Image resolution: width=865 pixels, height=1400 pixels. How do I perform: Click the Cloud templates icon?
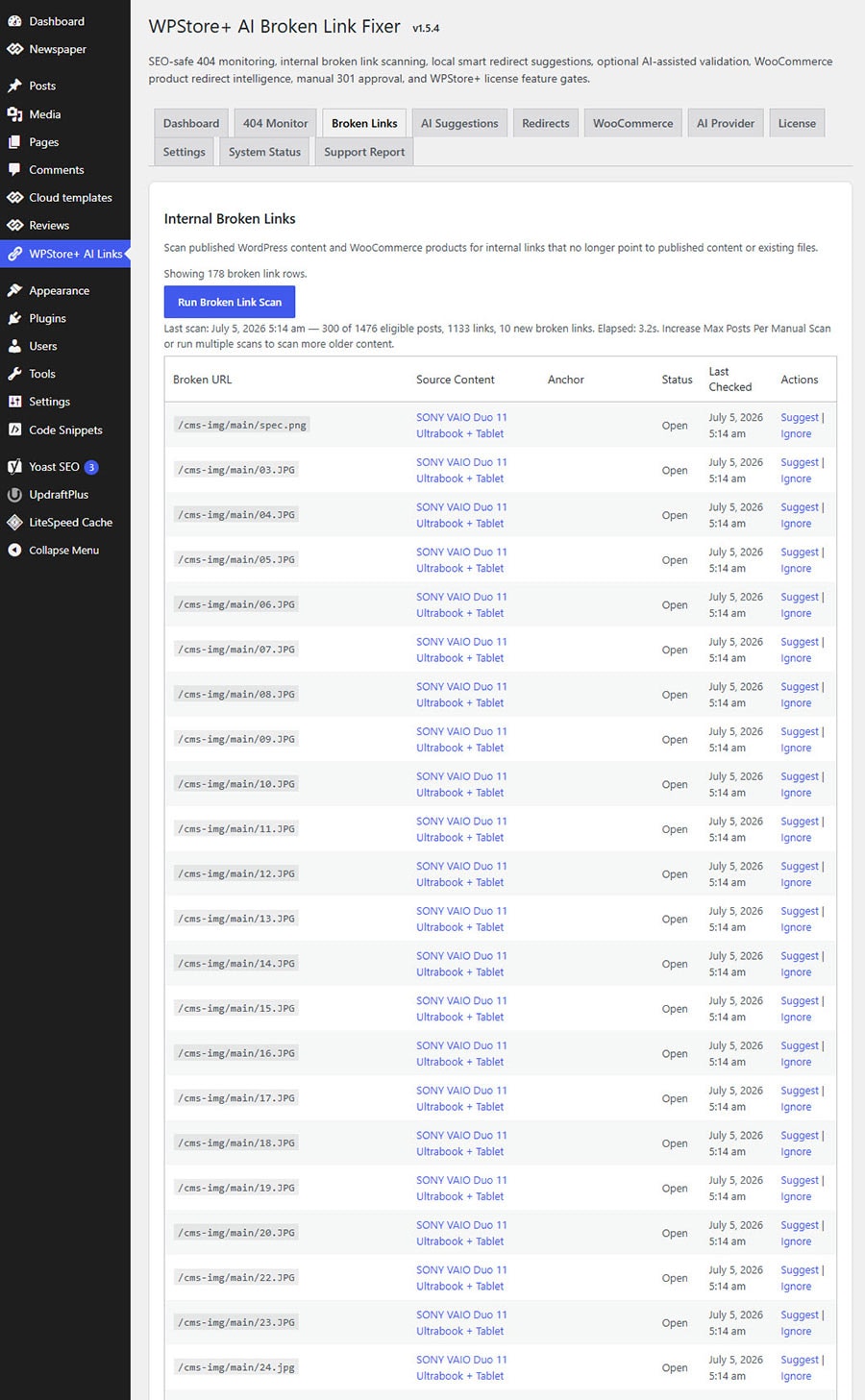pyautogui.click(x=14, y=197)
